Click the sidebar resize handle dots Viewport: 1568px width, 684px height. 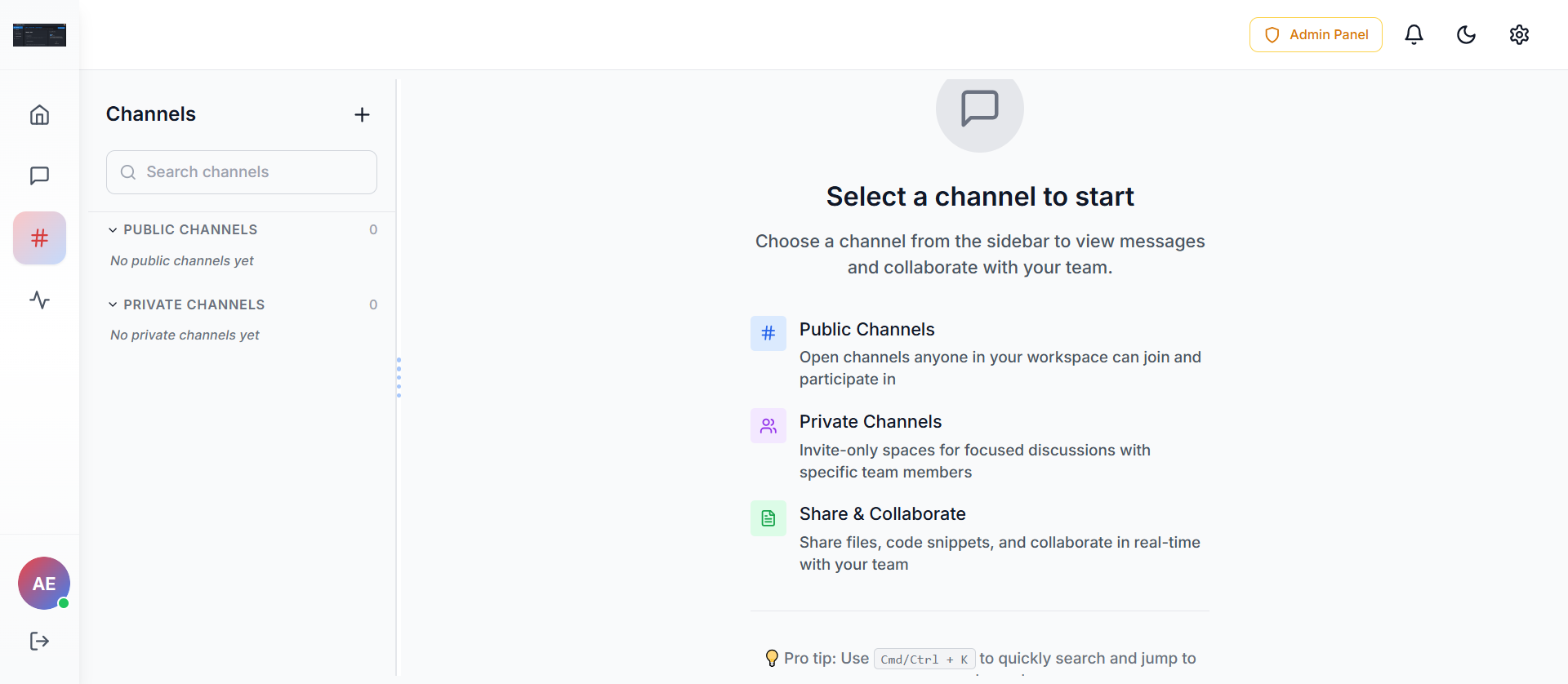(x=399, y=377)
